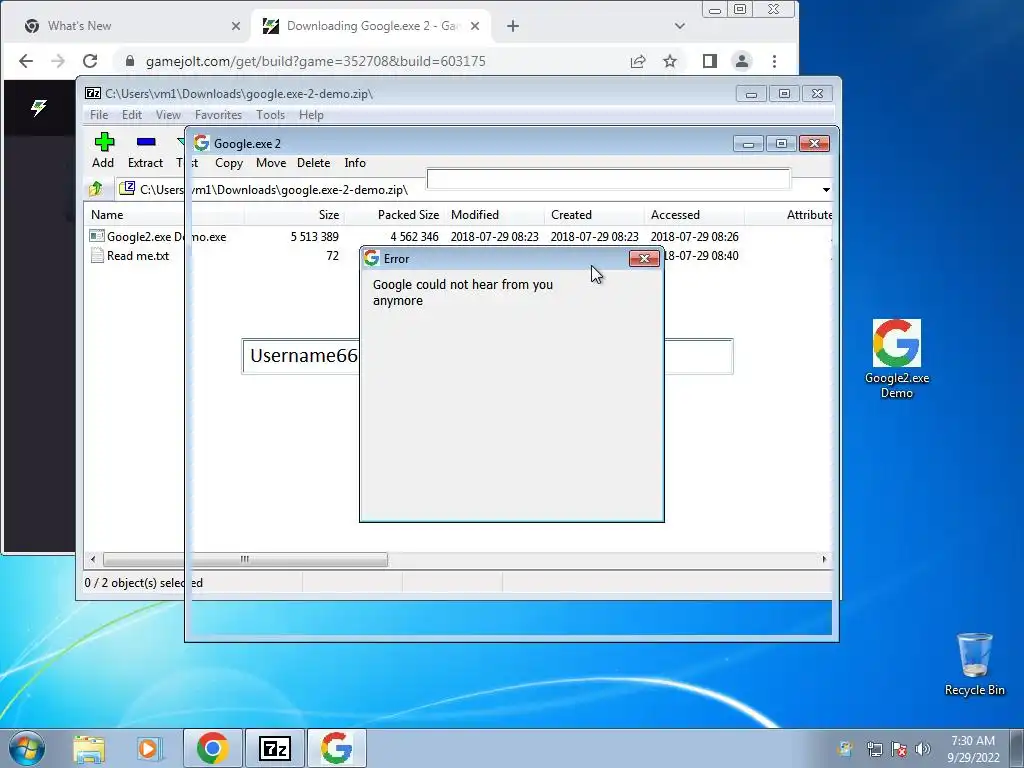This screenshot has height=768, width=1024.
Task: Click the taskbar clock showing 7:30 AM
Action: coord(973,748)
